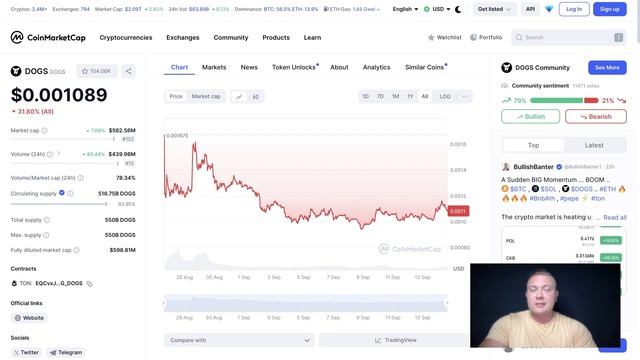Add DOGS to watchlist star button
Screen dimensions: 640x360
[x=96, y=71]
